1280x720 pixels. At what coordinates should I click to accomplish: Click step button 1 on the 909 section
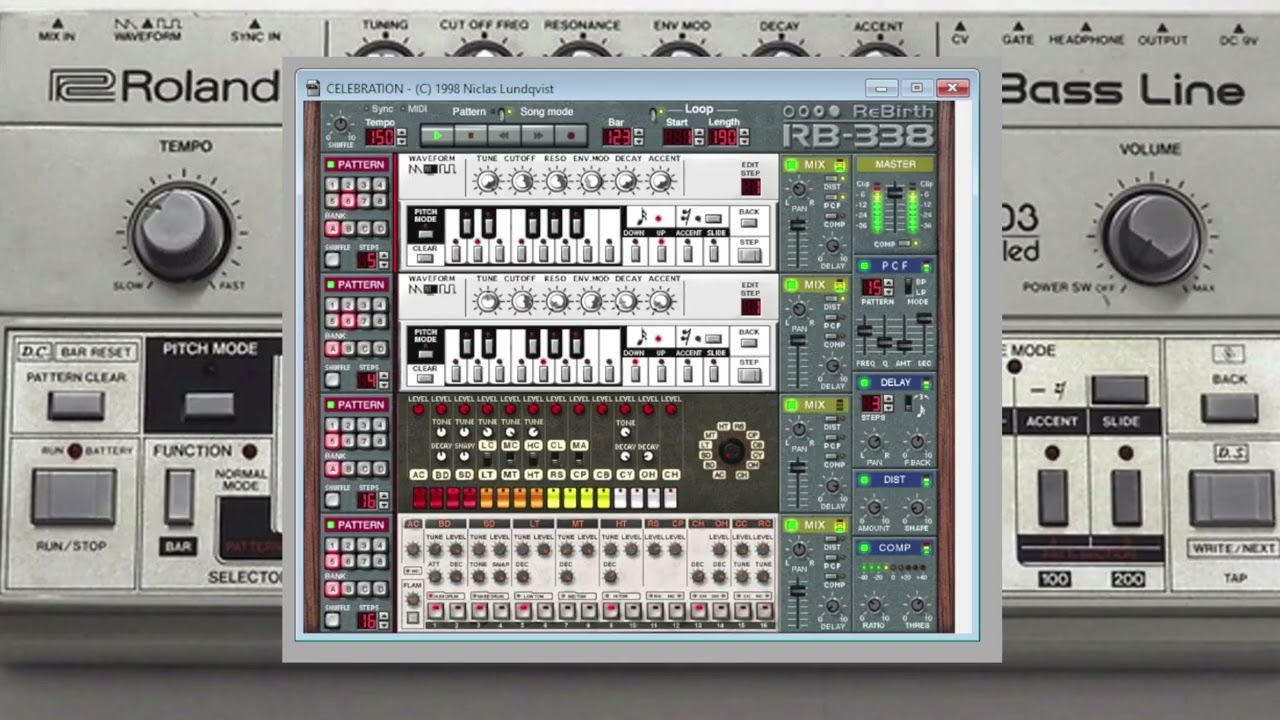coord(435,610)
